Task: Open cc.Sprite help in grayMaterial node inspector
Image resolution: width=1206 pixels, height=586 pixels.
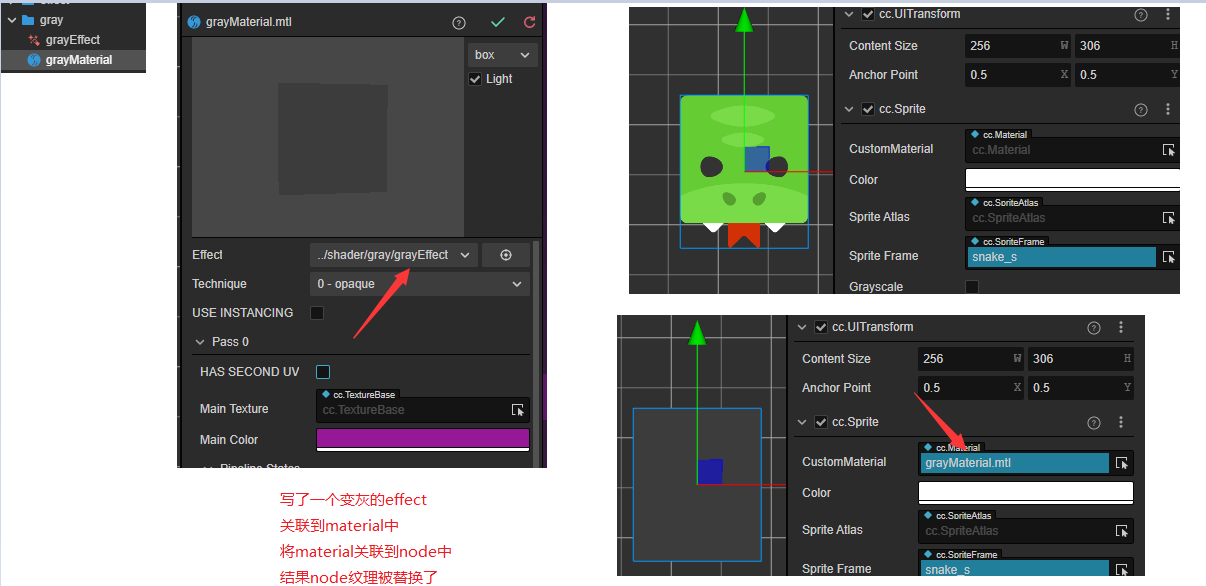Action: click(x=1094, y=422)
